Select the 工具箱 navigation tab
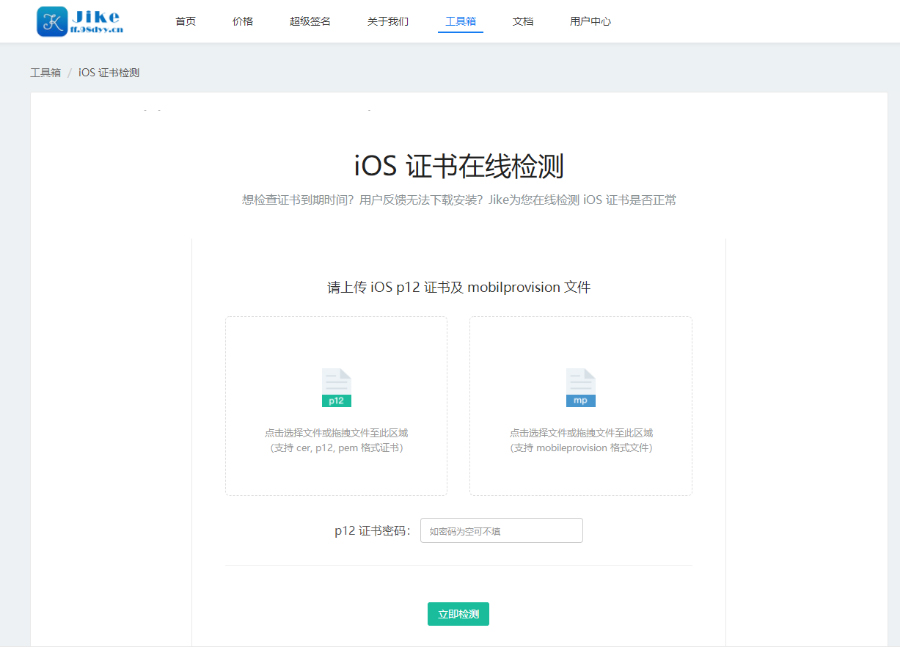The height and width of the screenshot is (647, 900). tap(460, 22)
